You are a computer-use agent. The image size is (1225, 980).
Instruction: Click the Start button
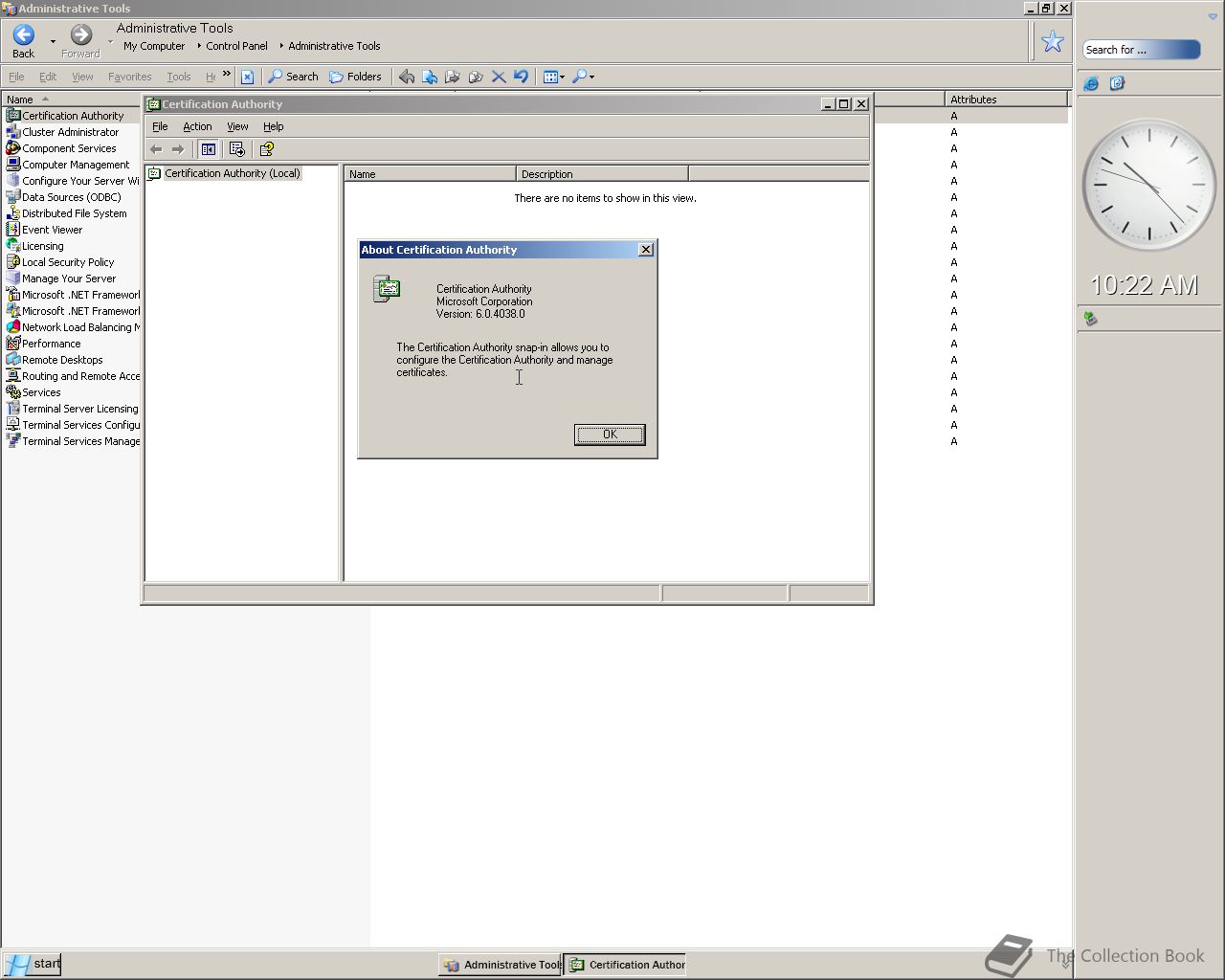coord(32,964)
